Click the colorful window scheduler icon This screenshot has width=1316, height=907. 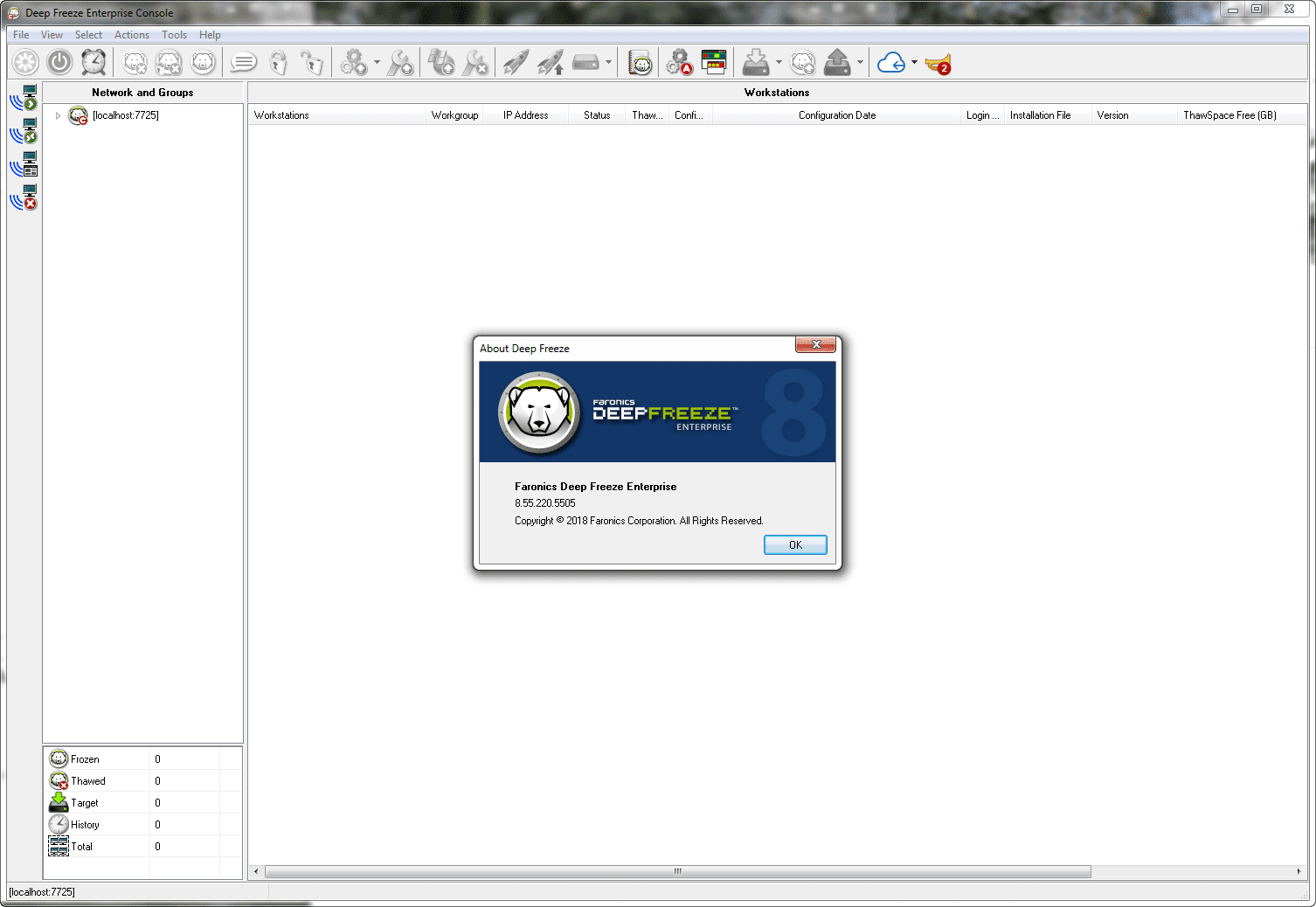point(714,63)
